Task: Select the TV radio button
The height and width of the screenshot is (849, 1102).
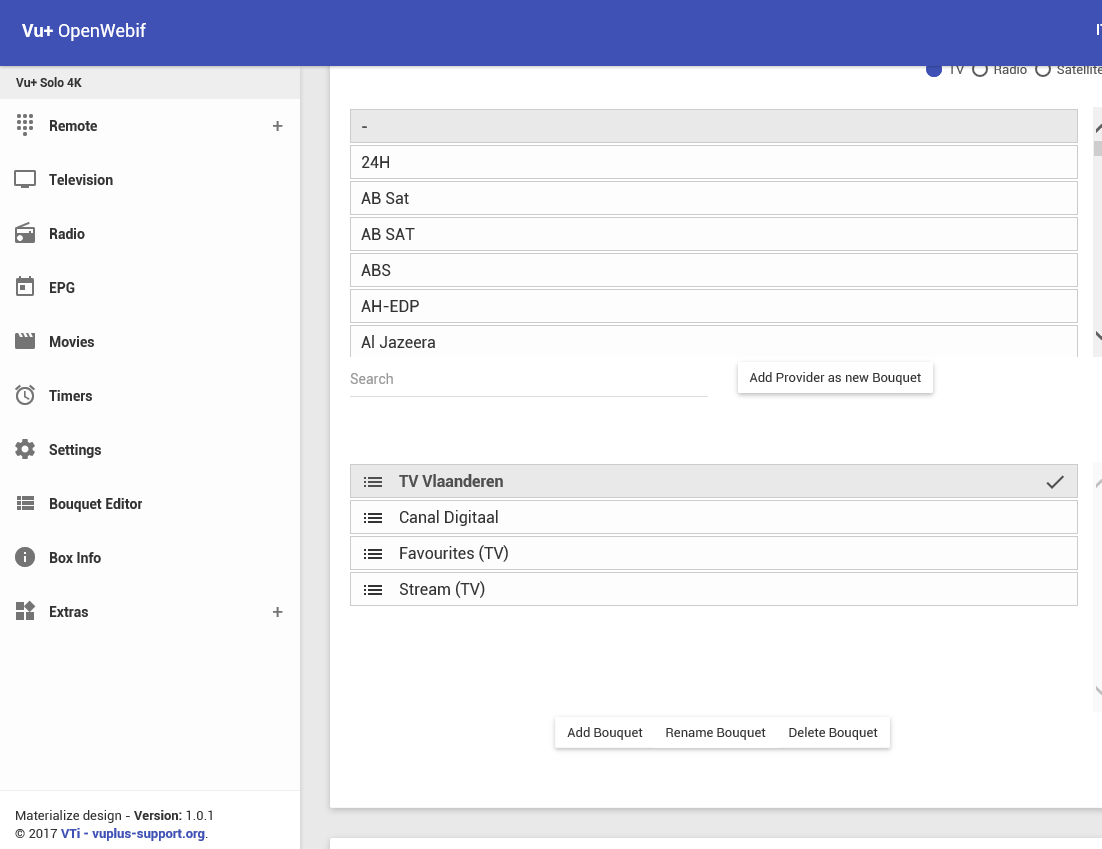Action: [x=934, y=70]
